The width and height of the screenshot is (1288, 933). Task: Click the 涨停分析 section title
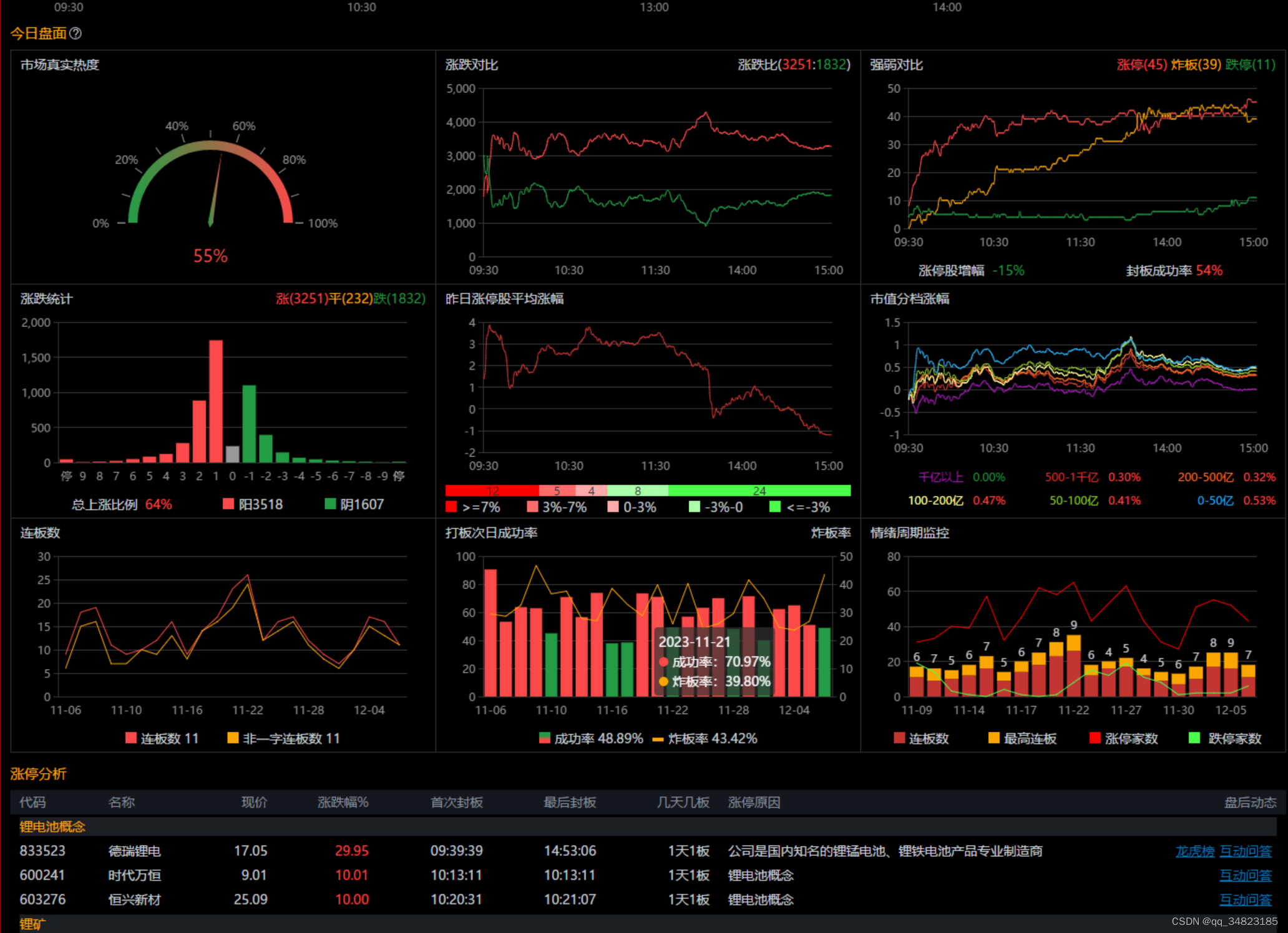[39, 774]
